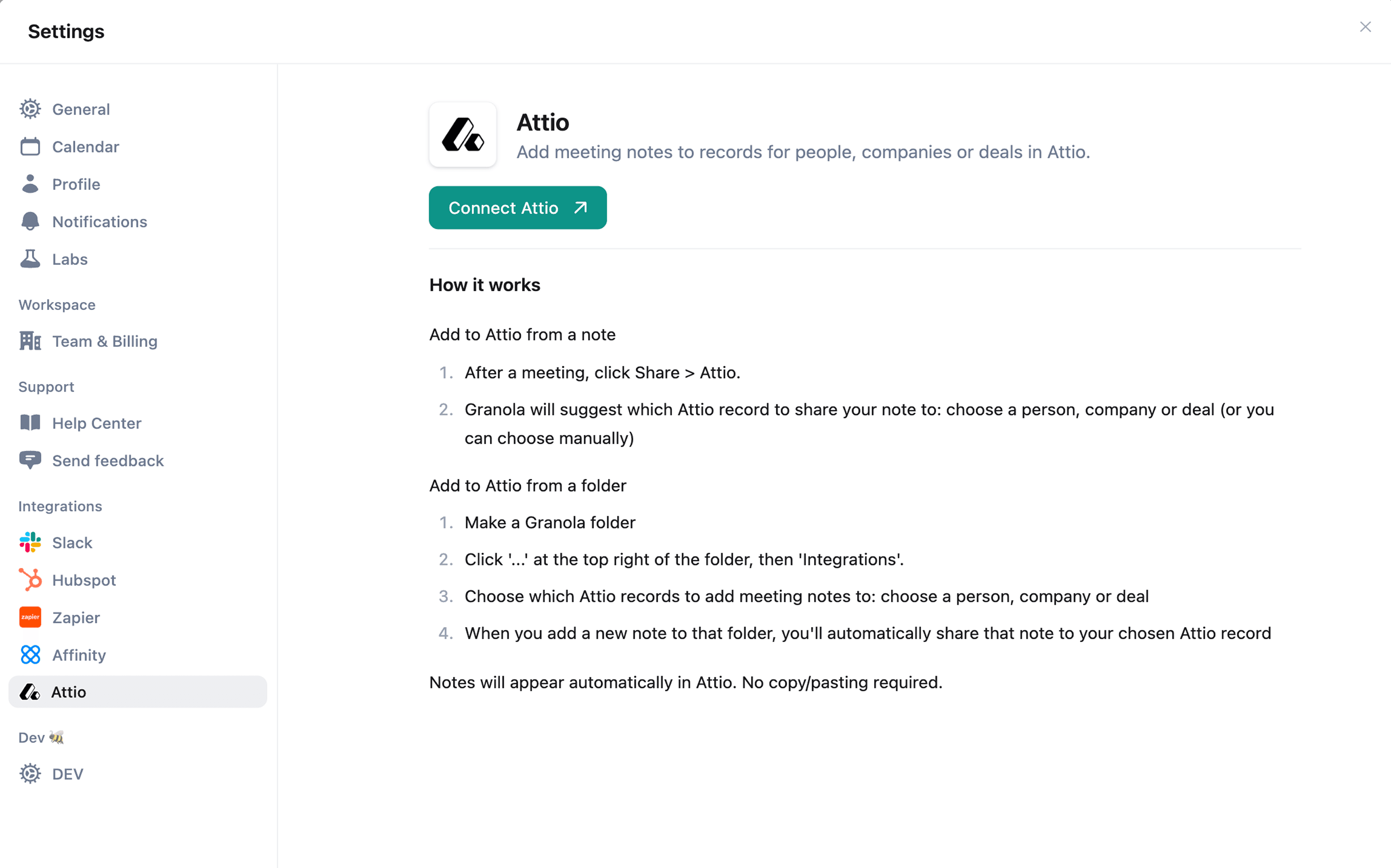Click the Team & Billing building icon

[30, 341]
